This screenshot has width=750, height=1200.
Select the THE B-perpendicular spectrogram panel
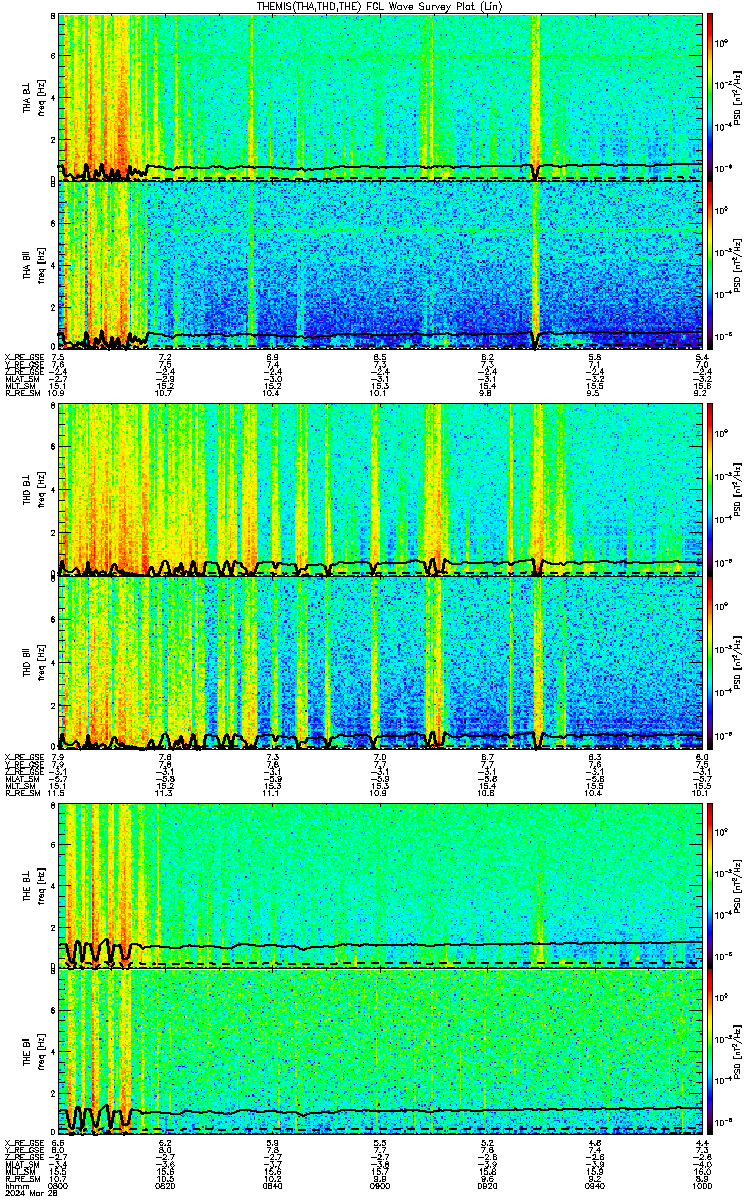[x=380, y=886]
